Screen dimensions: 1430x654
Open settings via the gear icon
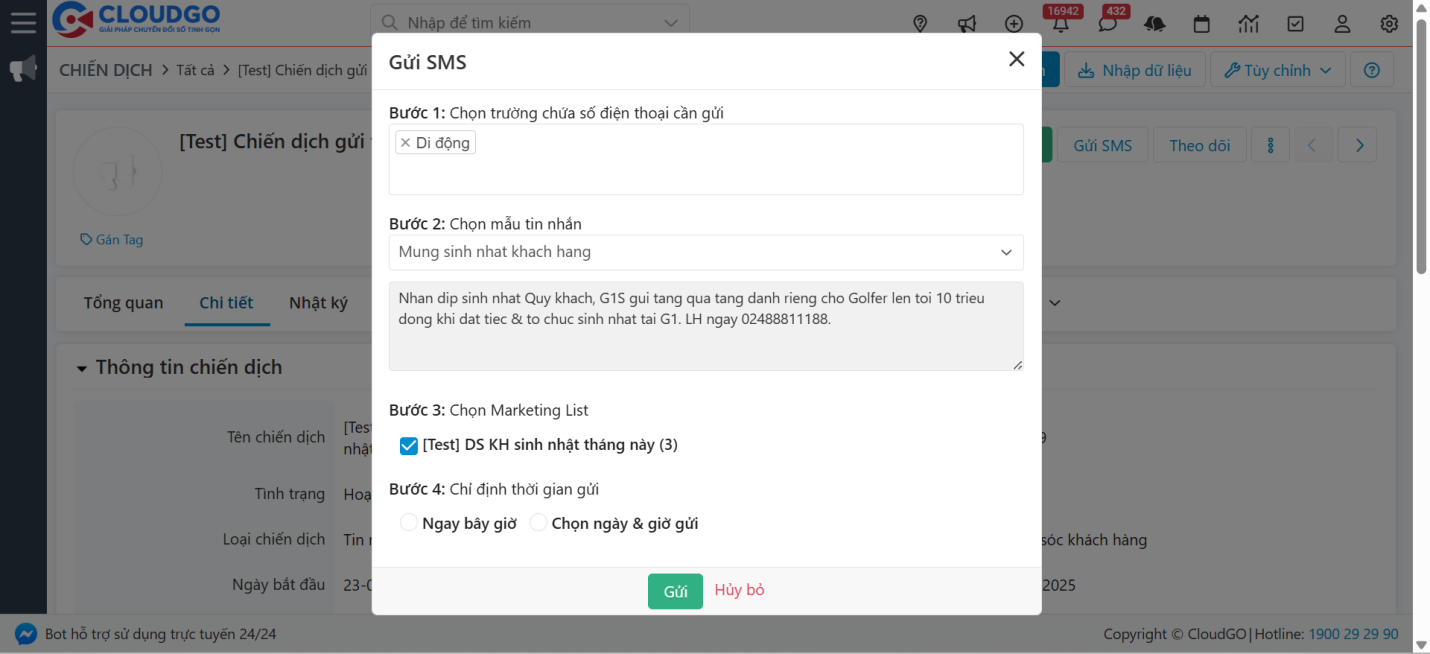(x=1389, y=23)
